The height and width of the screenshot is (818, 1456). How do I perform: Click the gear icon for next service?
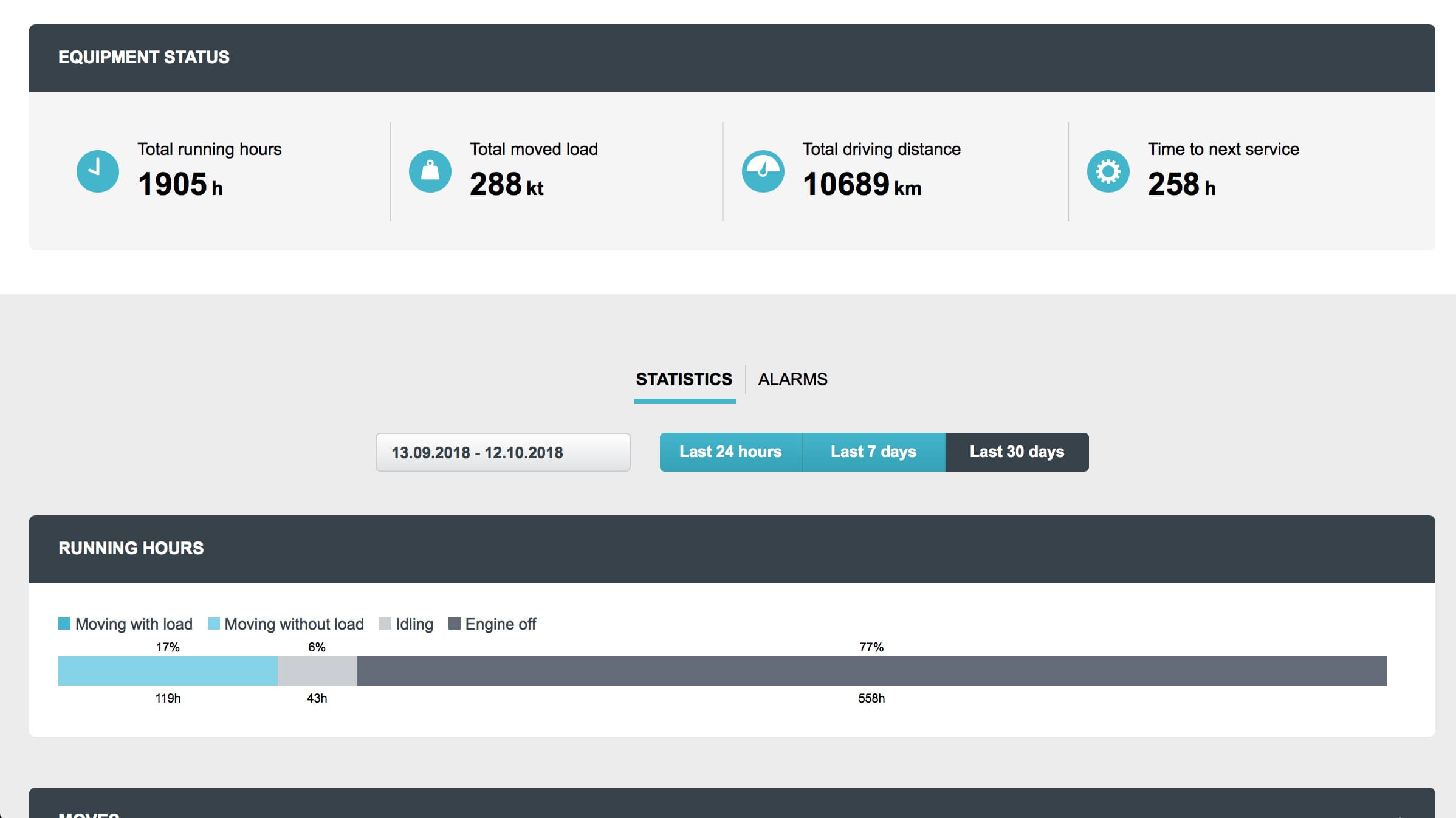1108,171
